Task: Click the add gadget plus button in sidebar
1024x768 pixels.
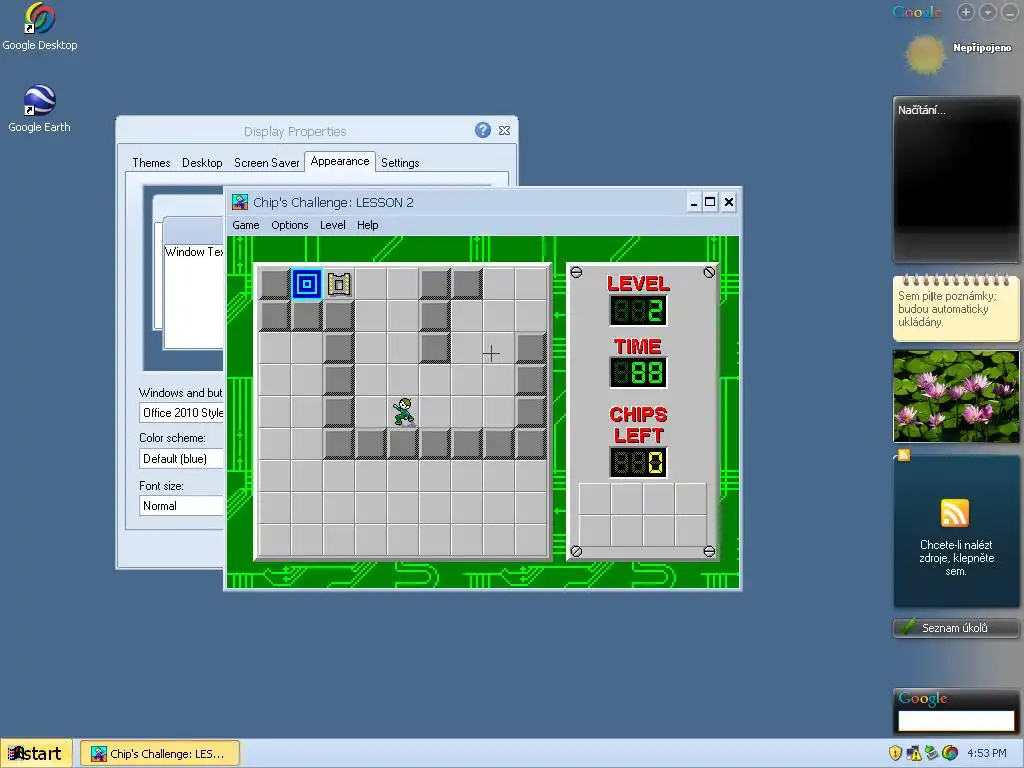Action: point(966,12)
